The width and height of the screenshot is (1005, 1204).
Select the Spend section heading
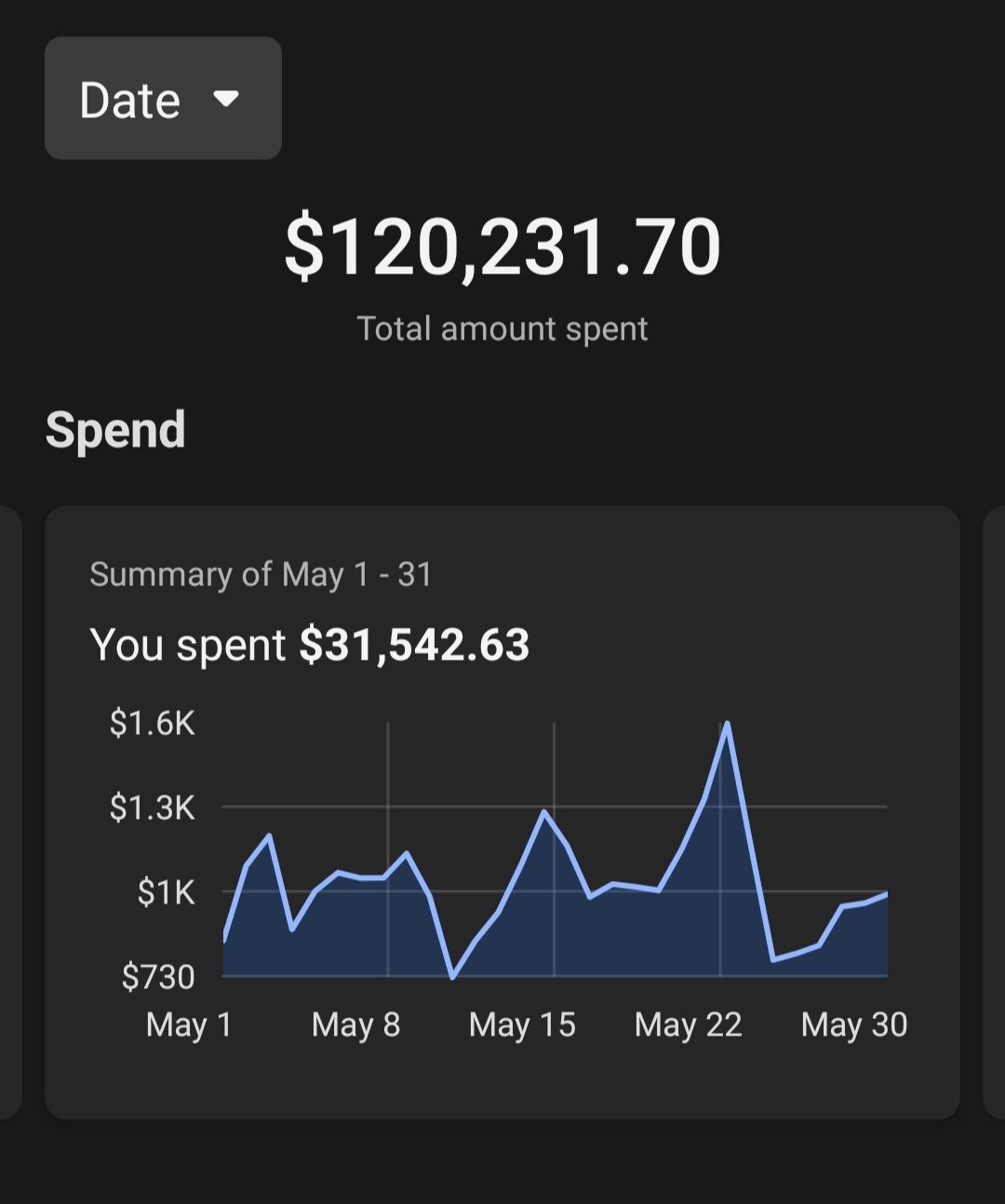click(x=115, y=430)
